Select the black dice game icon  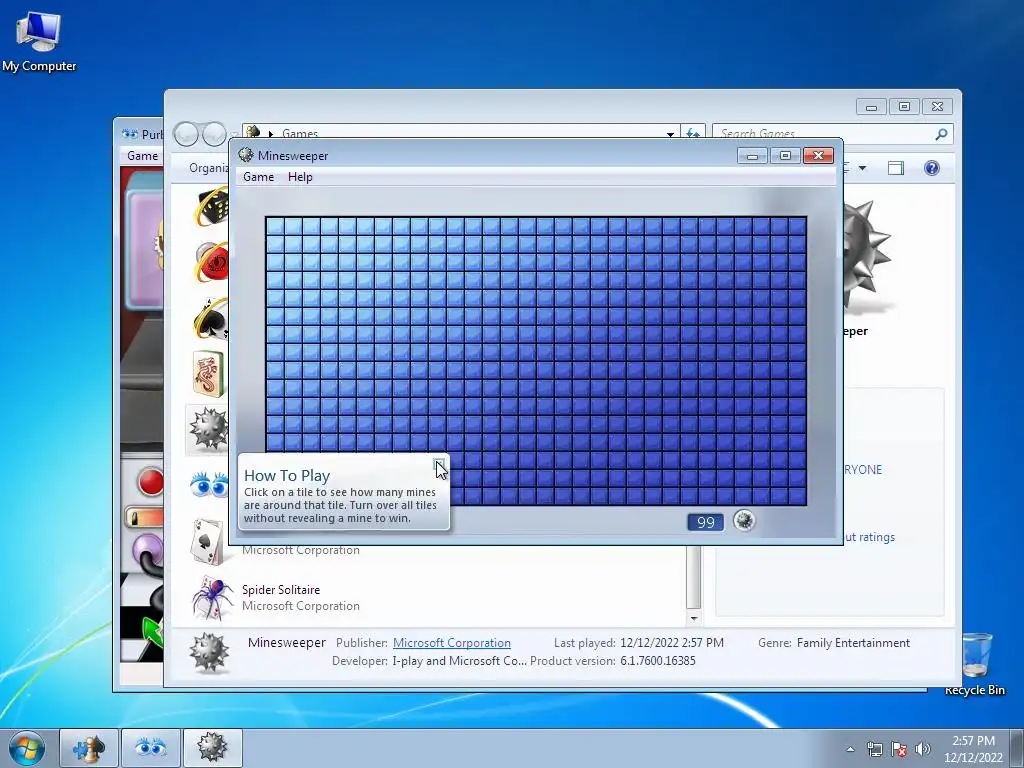211,206
